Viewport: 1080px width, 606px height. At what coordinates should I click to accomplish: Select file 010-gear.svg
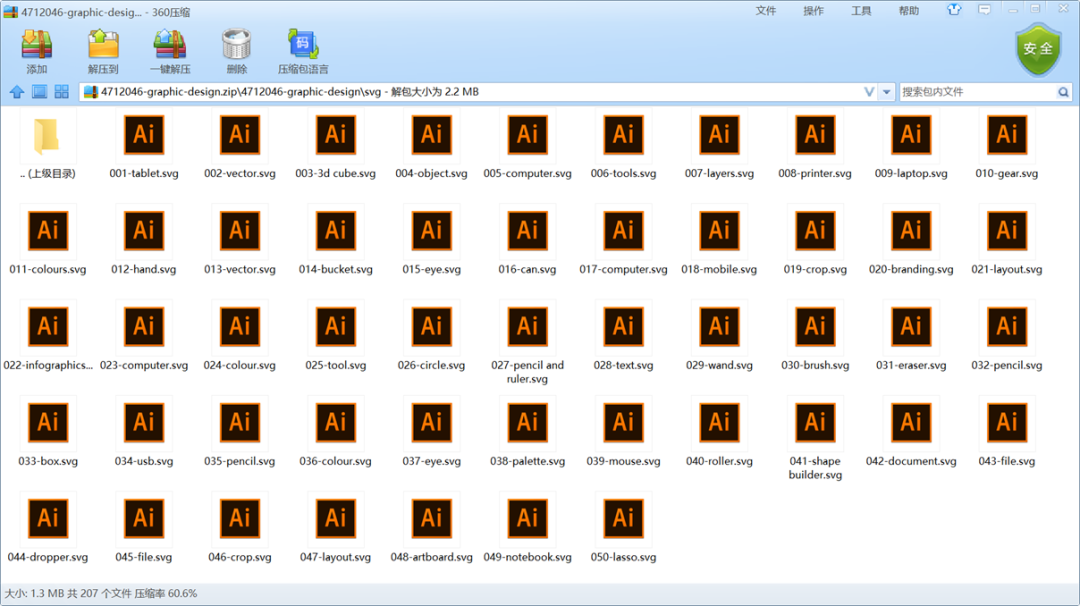(1007, 146)
